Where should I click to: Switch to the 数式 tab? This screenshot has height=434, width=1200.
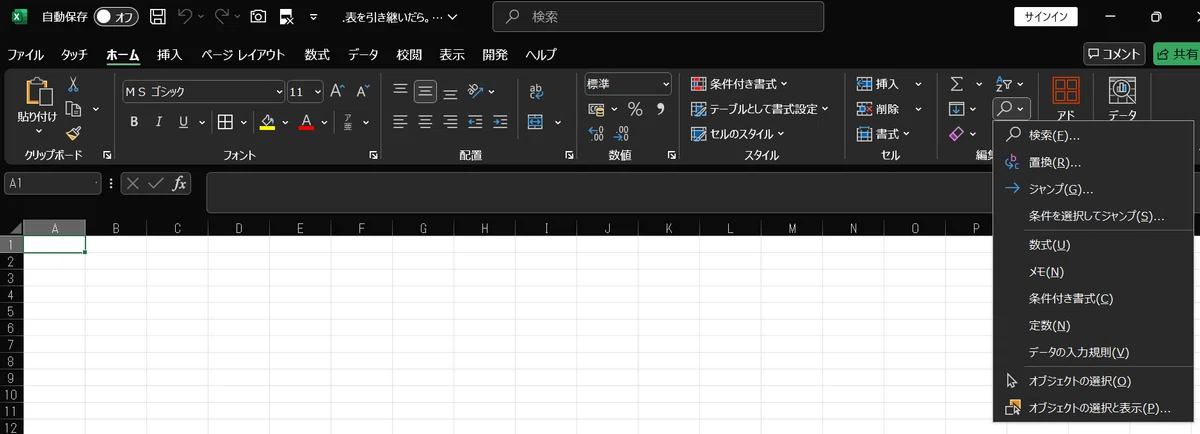tap(317, 54)
